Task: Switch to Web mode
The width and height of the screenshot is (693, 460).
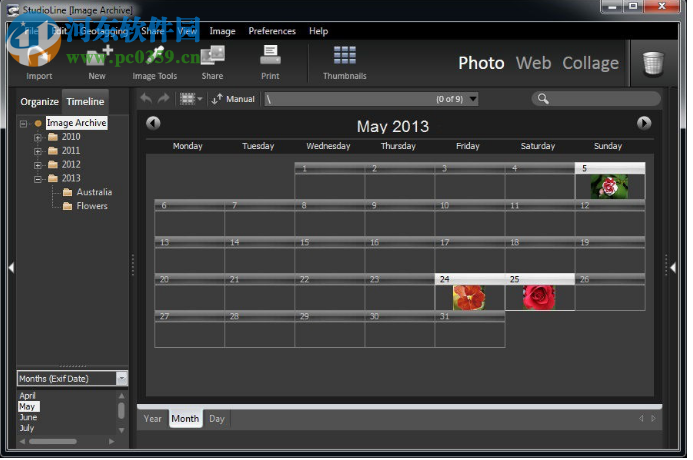Action: (x=533, y=63)
